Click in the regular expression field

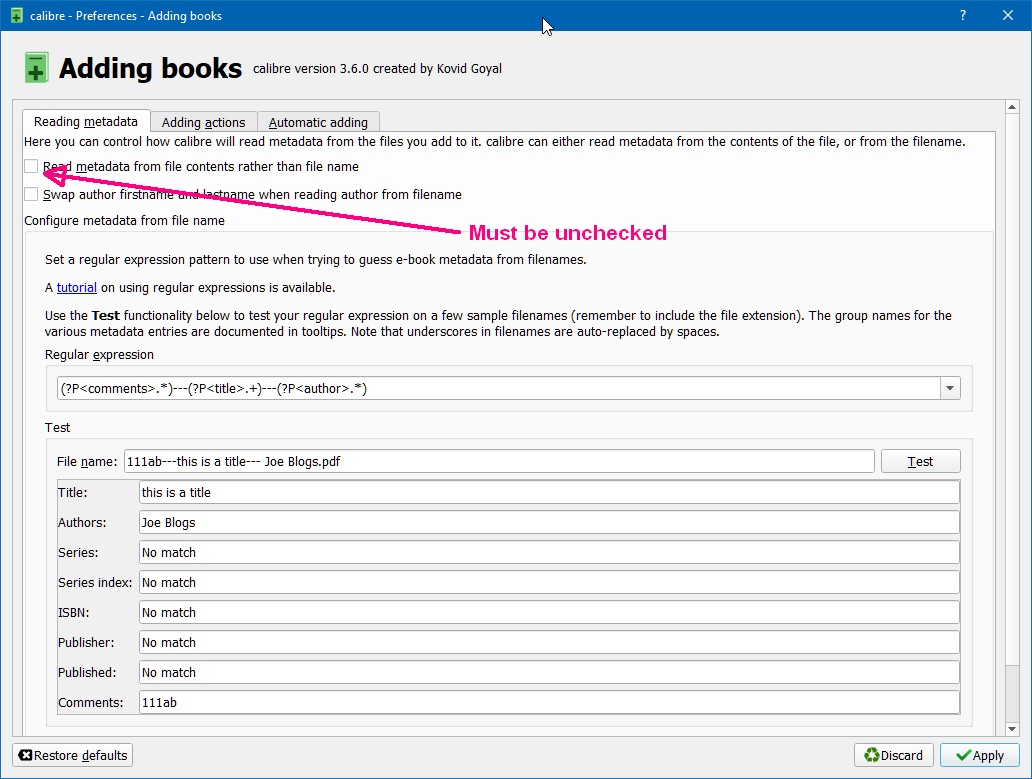click(x=498, y=388)
